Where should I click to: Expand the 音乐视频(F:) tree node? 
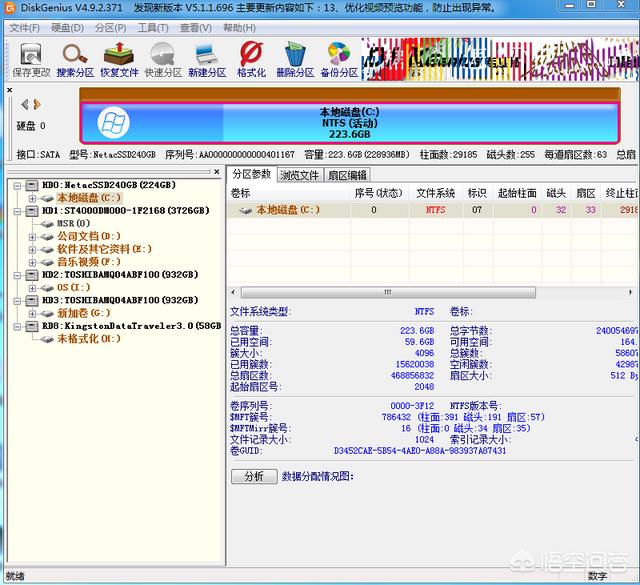coord(32,262)
